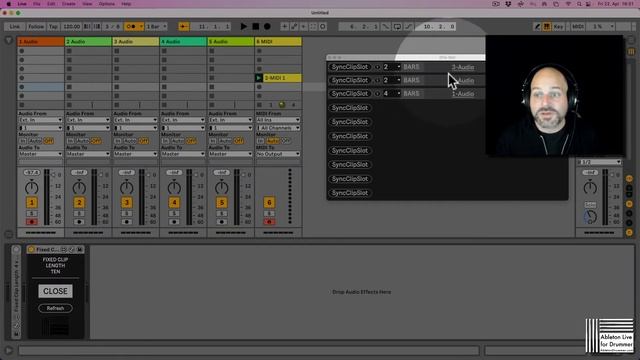640x360 pixels.
Task: Launch the 2-MIDI 1 clip play icon
Action: (x=258, y=78)
